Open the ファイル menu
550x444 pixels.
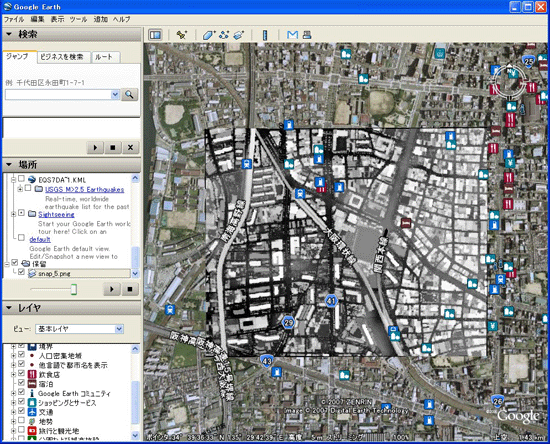click(14, 19)
